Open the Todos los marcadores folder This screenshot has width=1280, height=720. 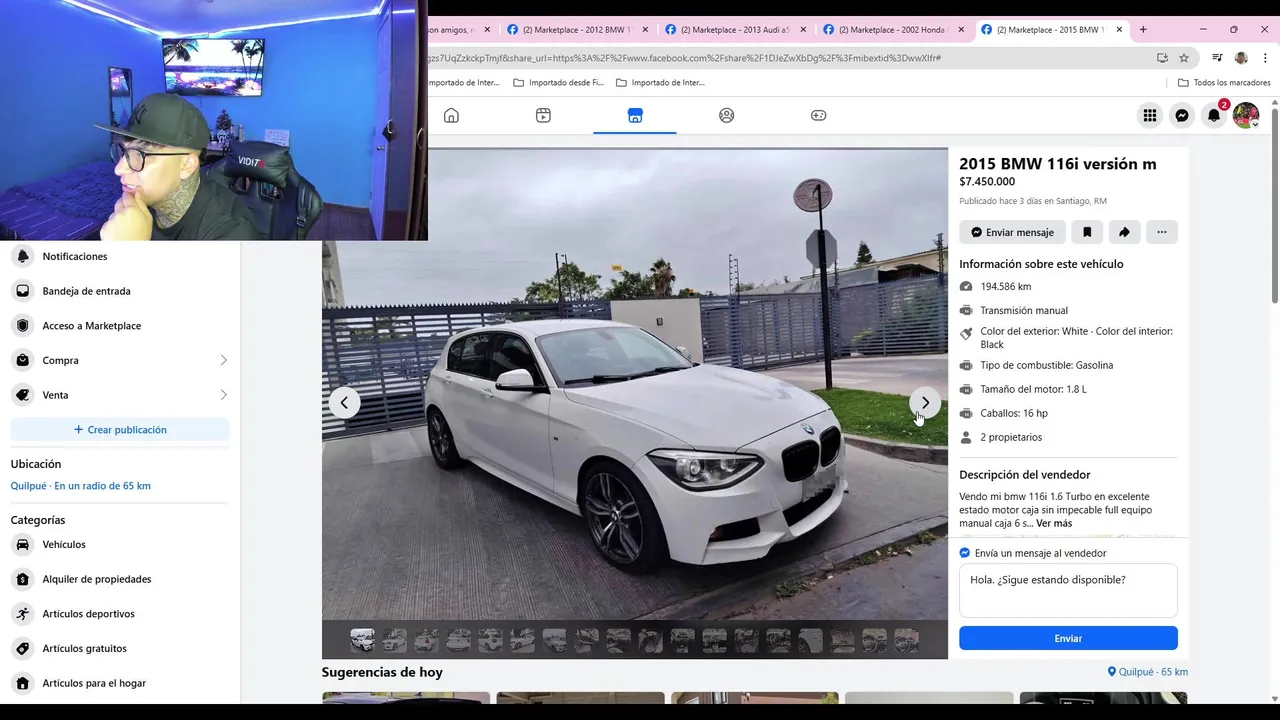tap(1224, 82)
